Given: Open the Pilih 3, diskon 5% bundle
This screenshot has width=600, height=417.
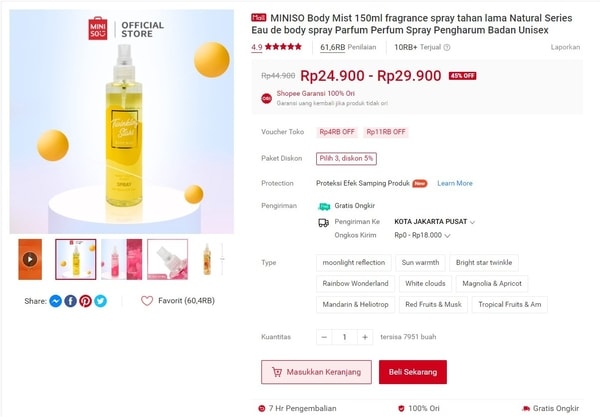Looking at the screenshot, I should [346, 158].
